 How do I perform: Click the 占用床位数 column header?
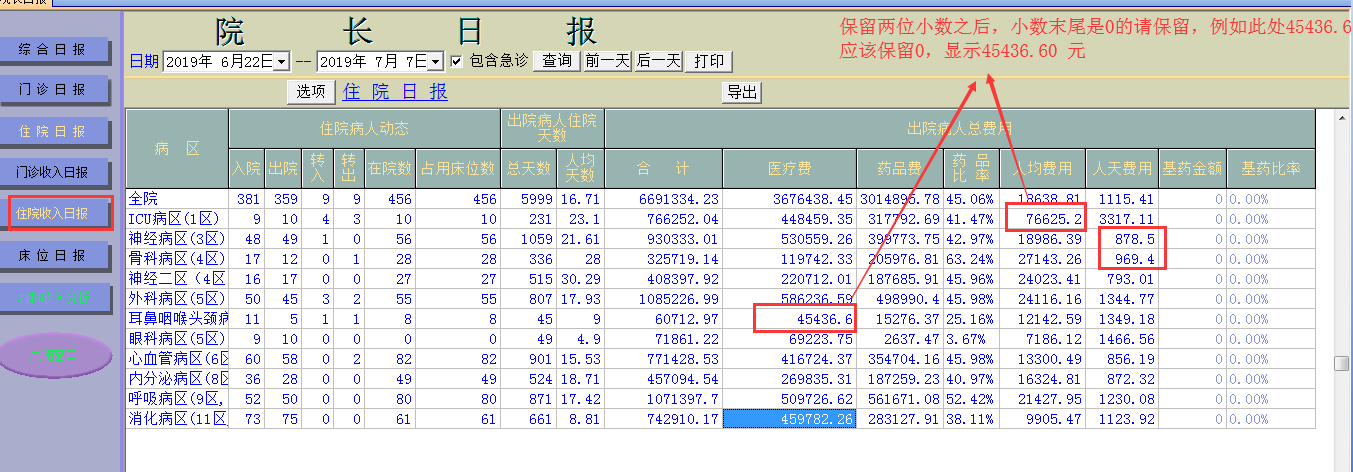pyautogui.click(x=457, y=168)
